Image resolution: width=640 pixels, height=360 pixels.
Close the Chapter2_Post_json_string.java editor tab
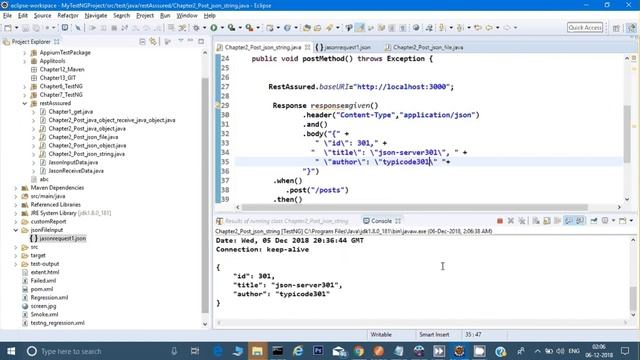[307, 47]
